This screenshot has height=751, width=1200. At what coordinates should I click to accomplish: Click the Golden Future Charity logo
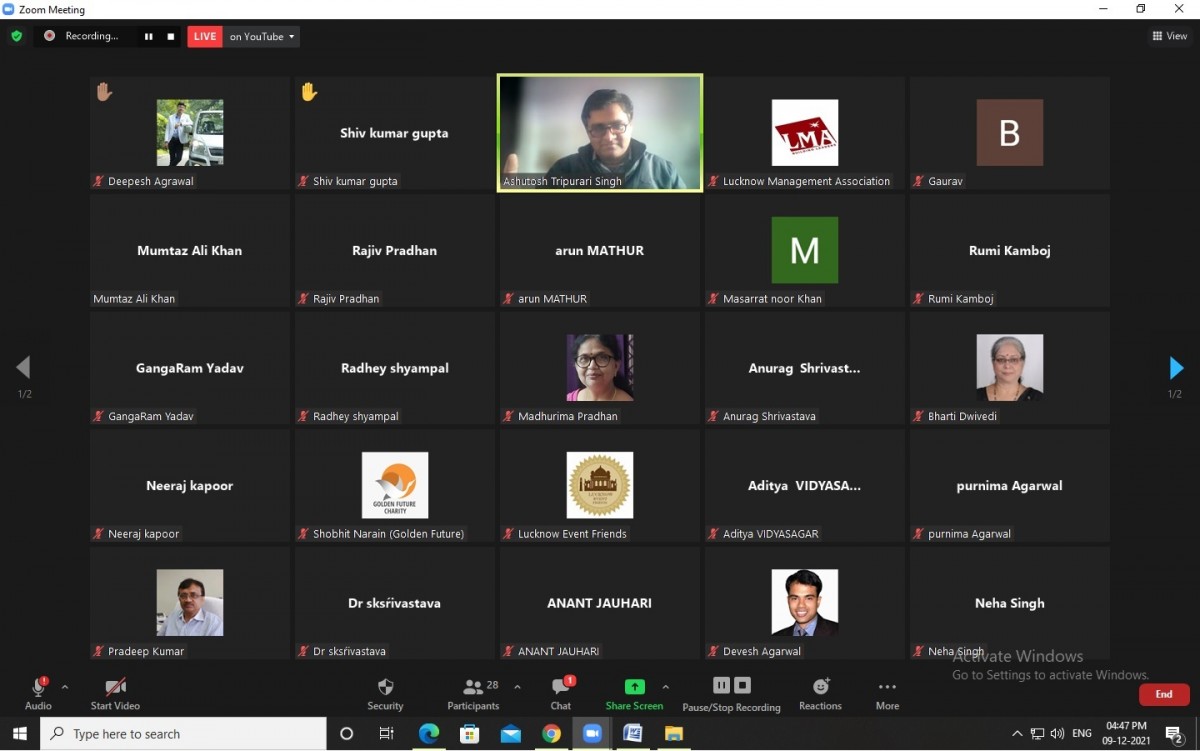point(395,485)
